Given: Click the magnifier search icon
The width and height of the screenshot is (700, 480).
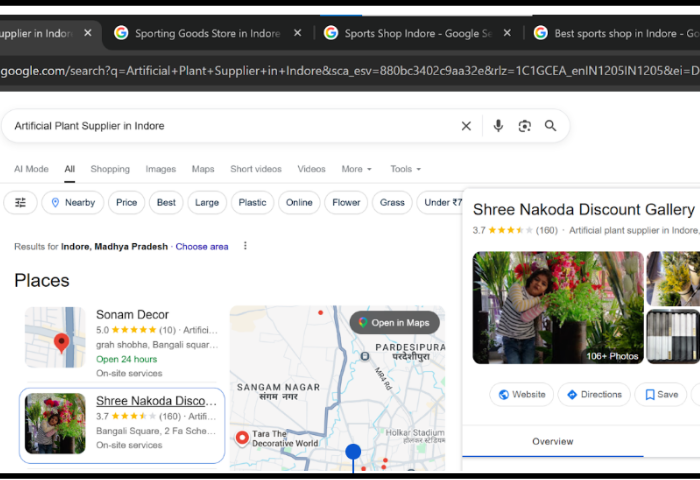Looking at the screenshot, I should point(551,126).
